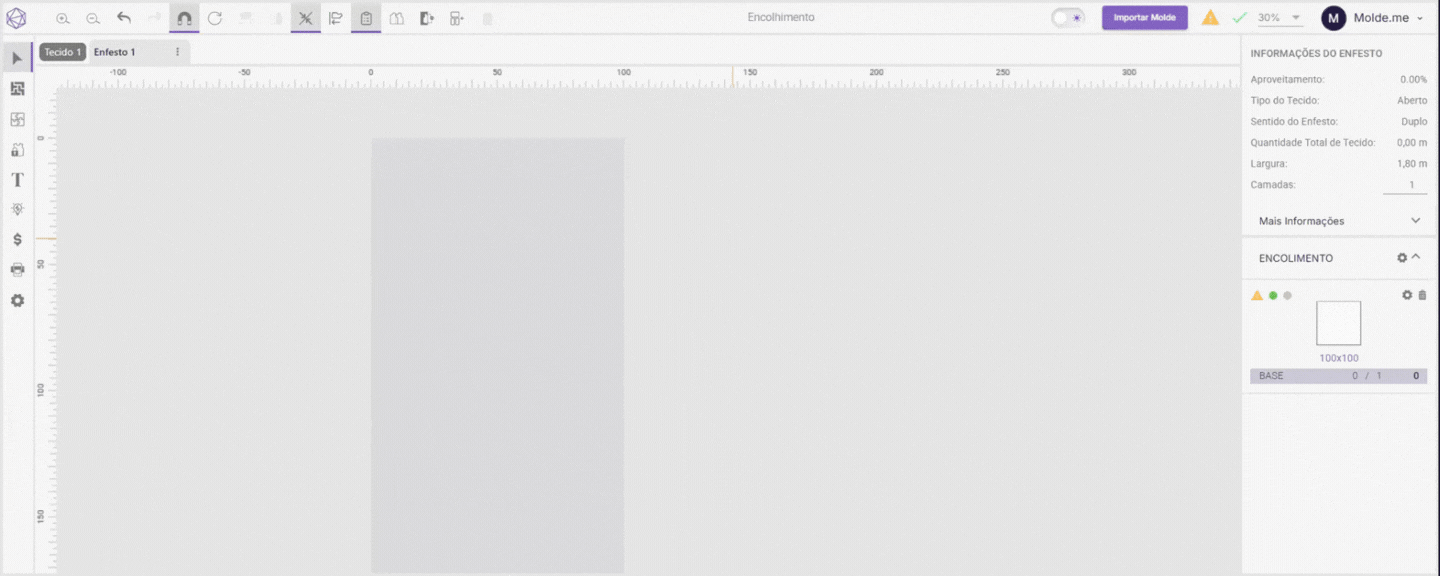Undo the last action
The image size is (1440, 576).
124,18
